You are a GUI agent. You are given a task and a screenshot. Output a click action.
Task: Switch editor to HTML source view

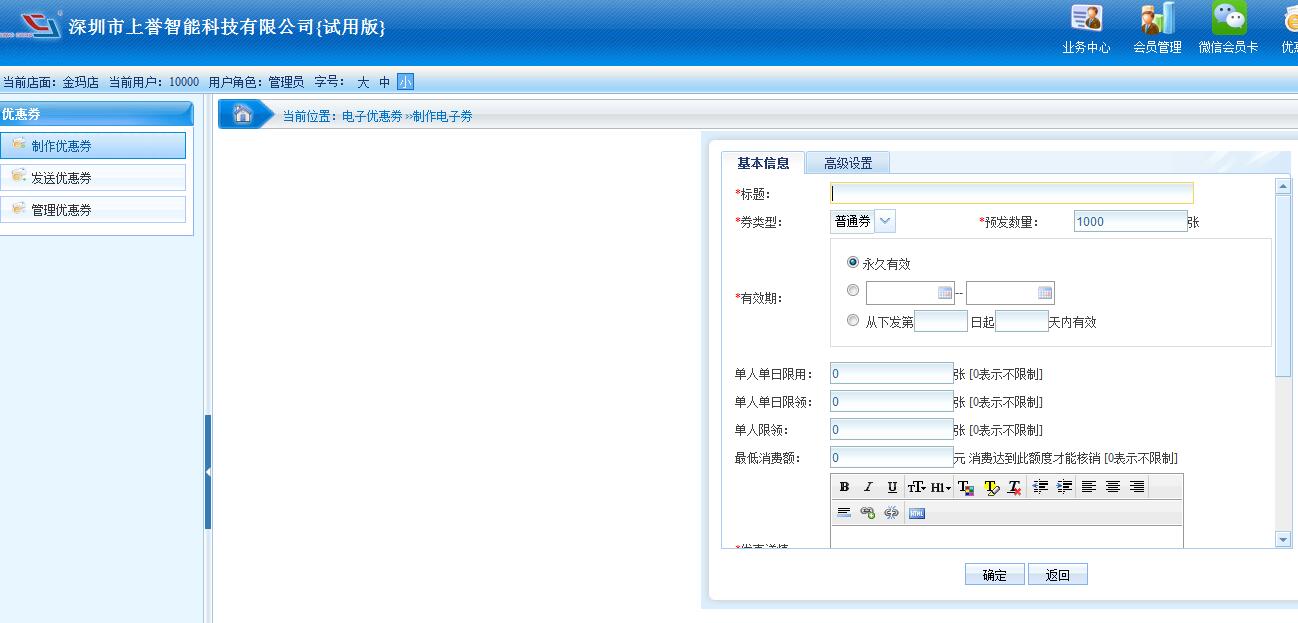pos(917,513)
